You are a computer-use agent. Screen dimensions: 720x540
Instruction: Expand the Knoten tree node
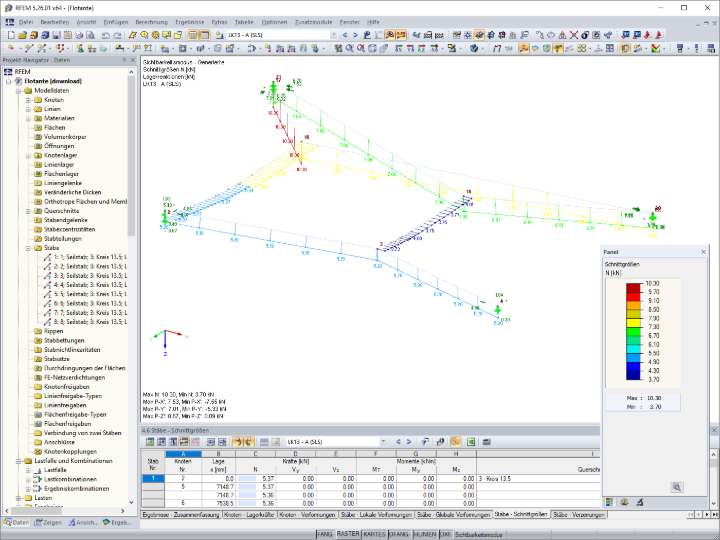(x=28, y=100)
